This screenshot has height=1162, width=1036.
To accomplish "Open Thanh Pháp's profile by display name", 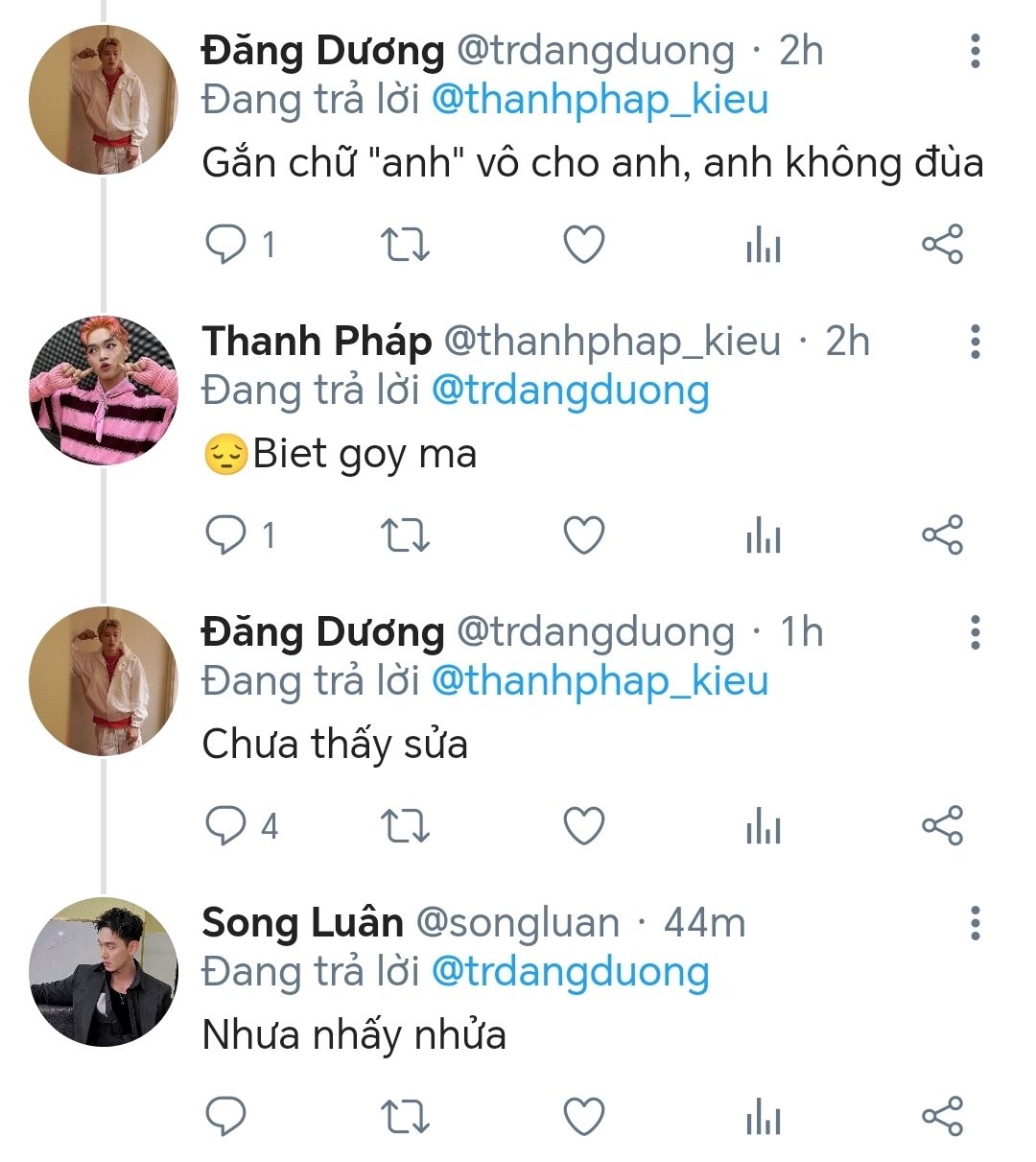I will tap(317, 342).
